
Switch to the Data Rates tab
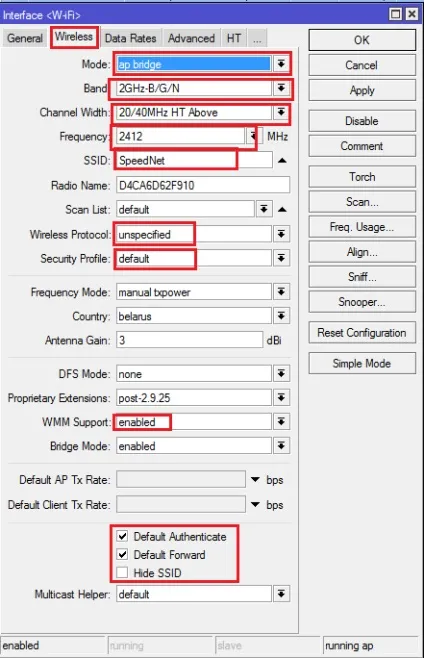click(x=131, y=39)
